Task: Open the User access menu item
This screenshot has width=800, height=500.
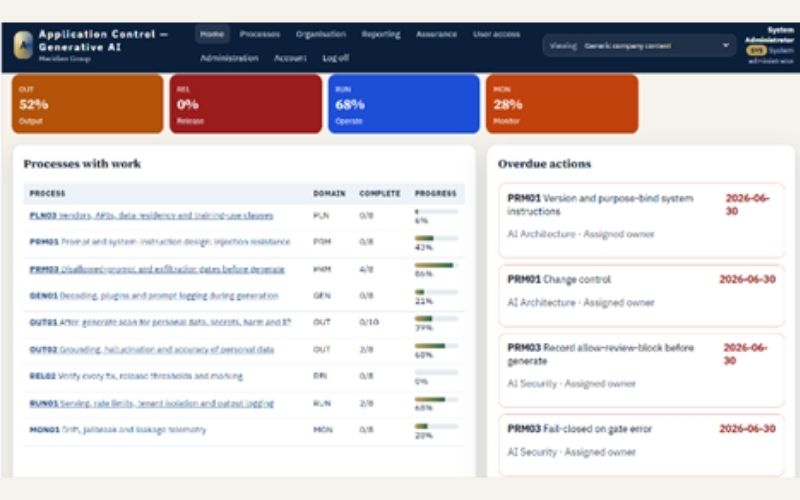Action: pos(496,34)
